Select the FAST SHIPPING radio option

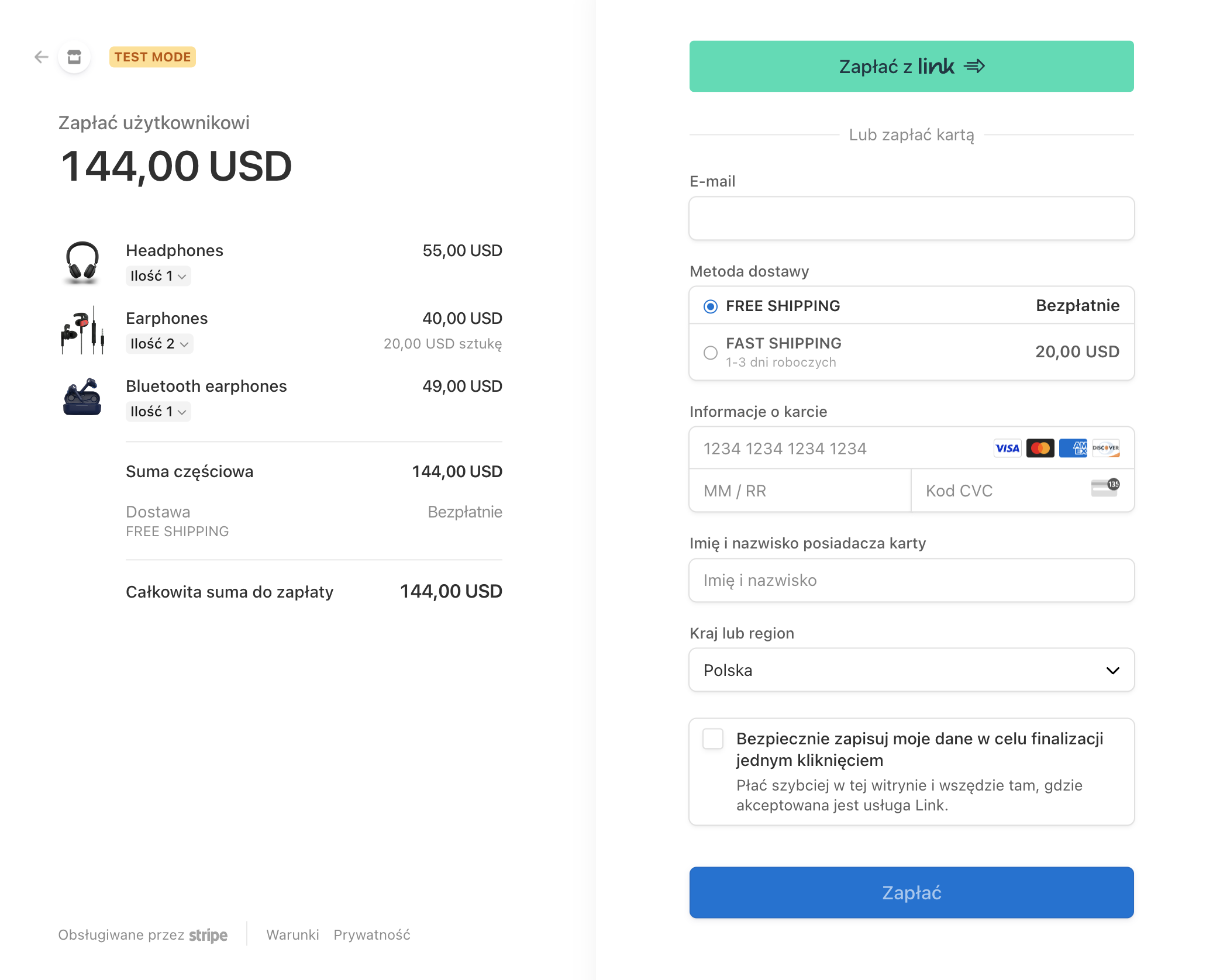click(711, 353)
